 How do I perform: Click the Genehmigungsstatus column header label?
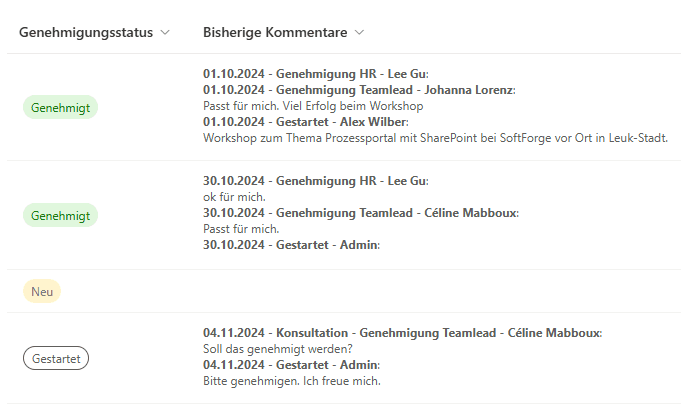click(x=86, y=32)
